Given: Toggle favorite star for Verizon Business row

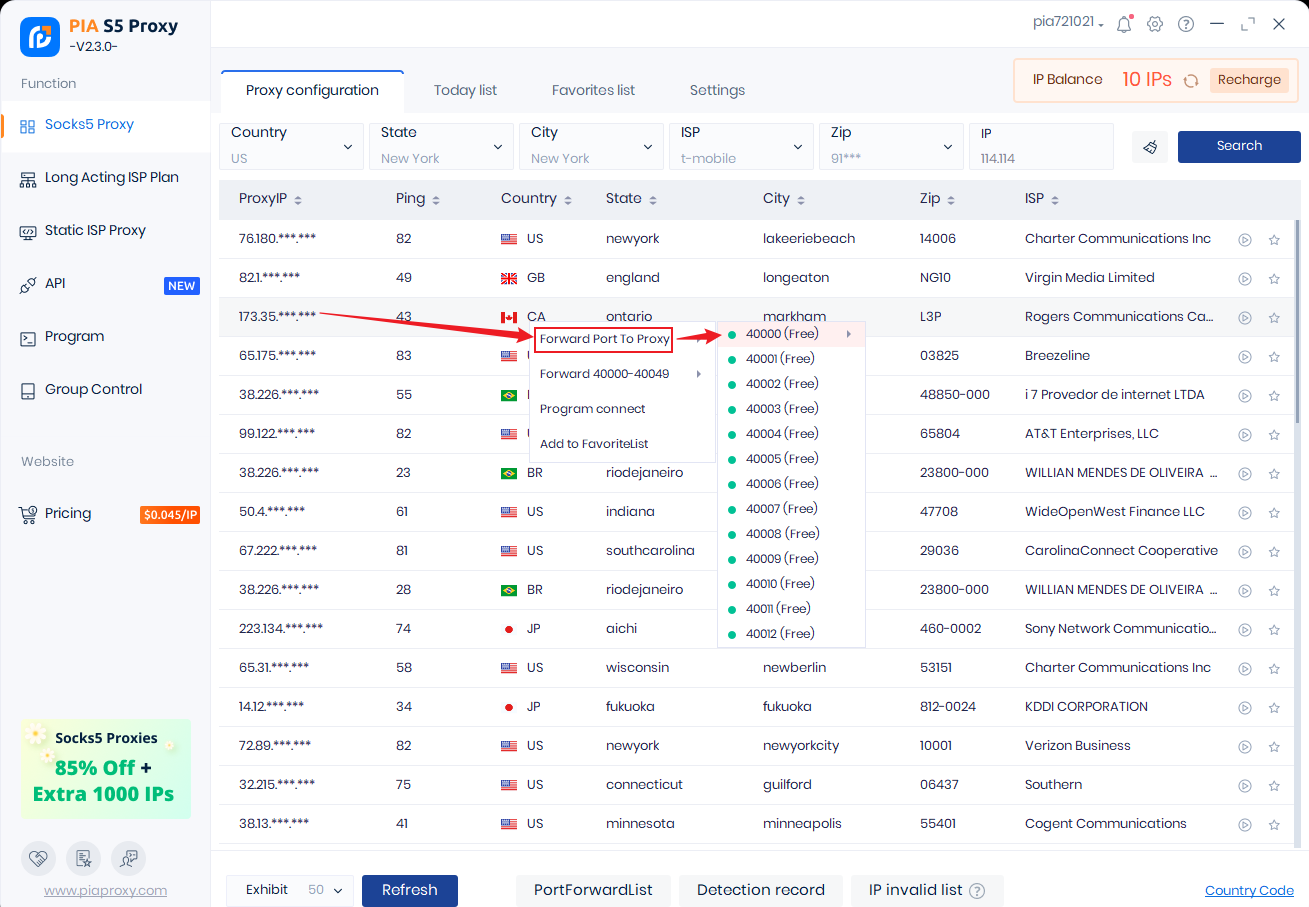Looking at the screenshot, I should pos(1274,747).
